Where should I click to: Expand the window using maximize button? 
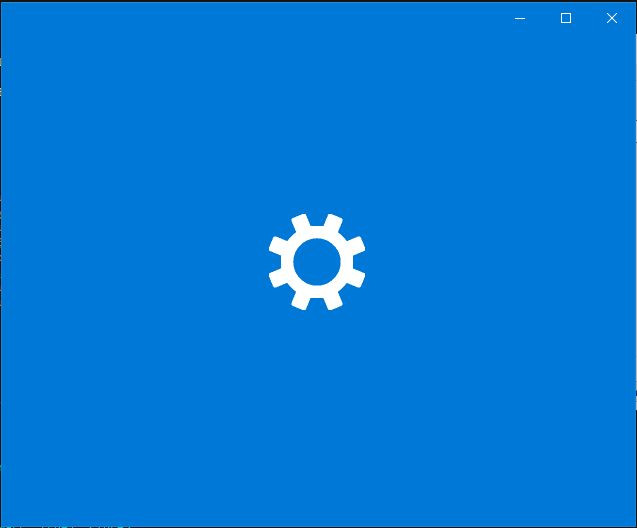[566, 18]
